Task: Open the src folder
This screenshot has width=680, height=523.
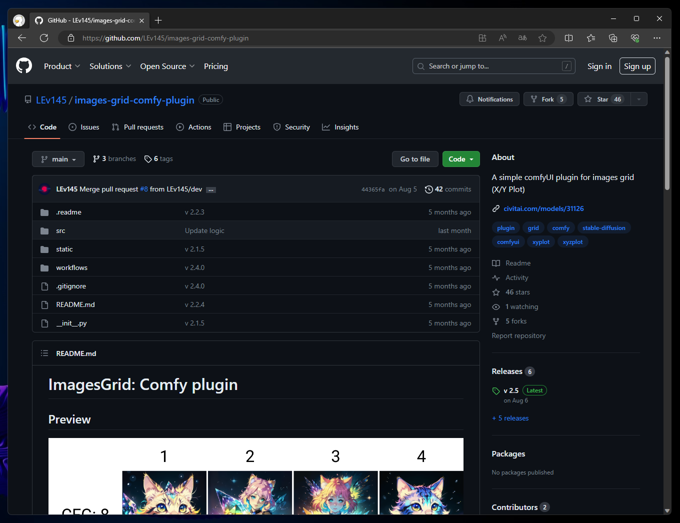Action: 60,231
